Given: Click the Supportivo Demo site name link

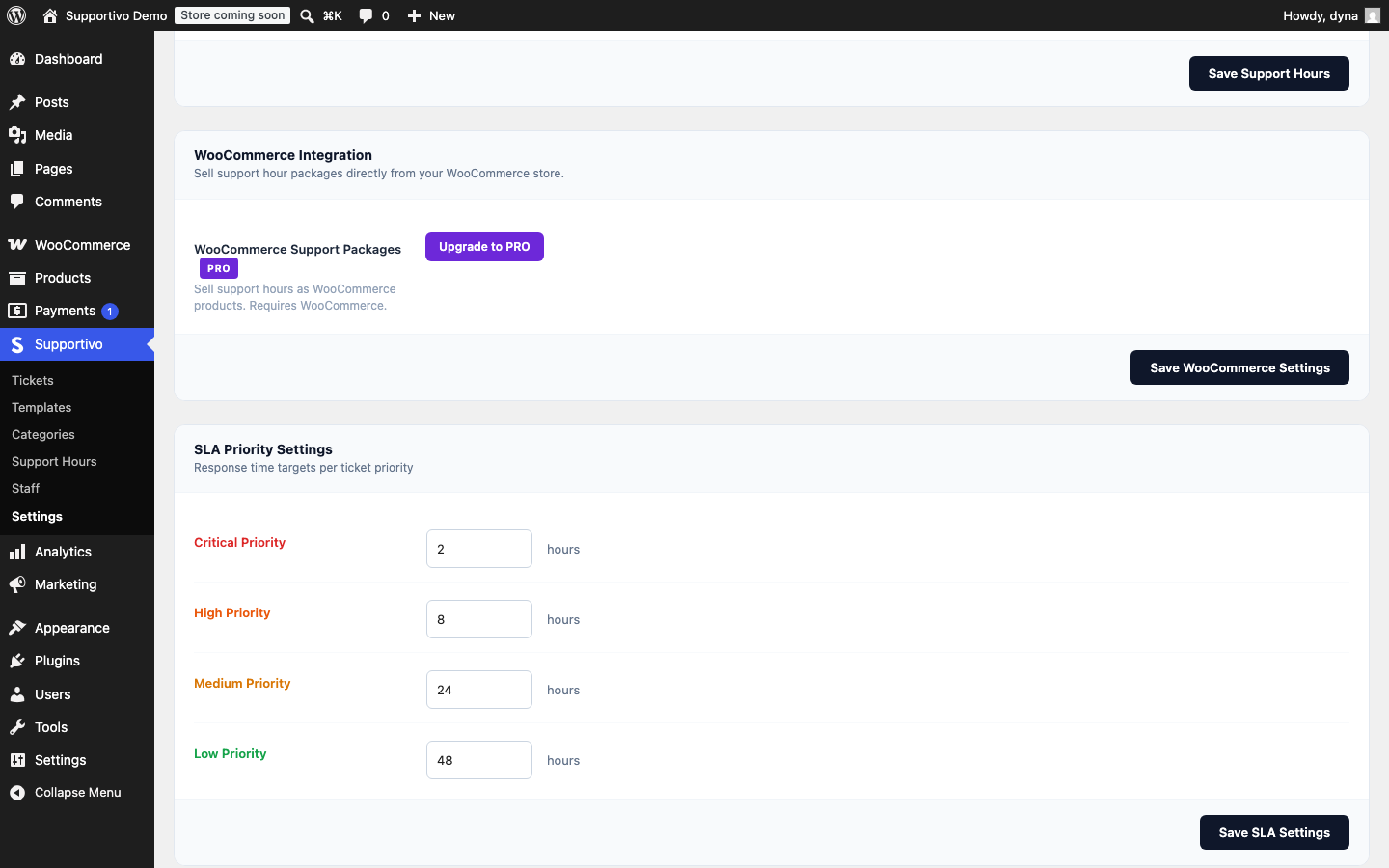Looking at the screenshot, I should pos(116,15).
